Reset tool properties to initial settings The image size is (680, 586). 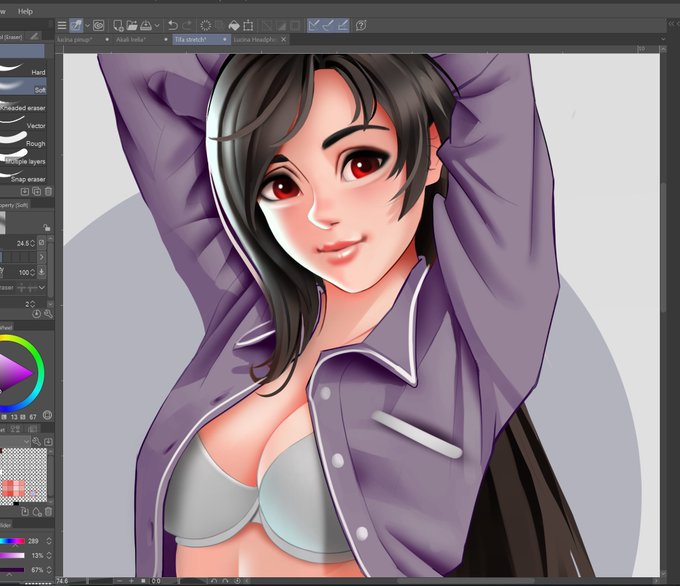tap(36, 314)
